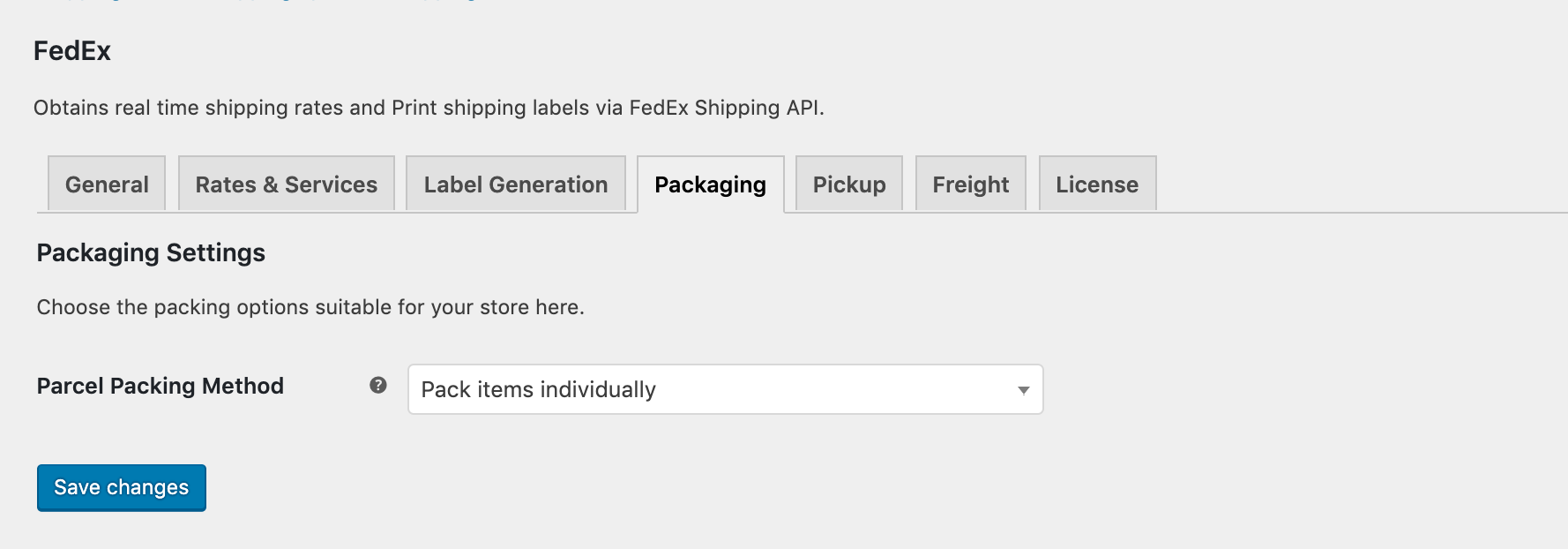
Task: Click the Parcel Packing Method label
Action: click(161, 386)
